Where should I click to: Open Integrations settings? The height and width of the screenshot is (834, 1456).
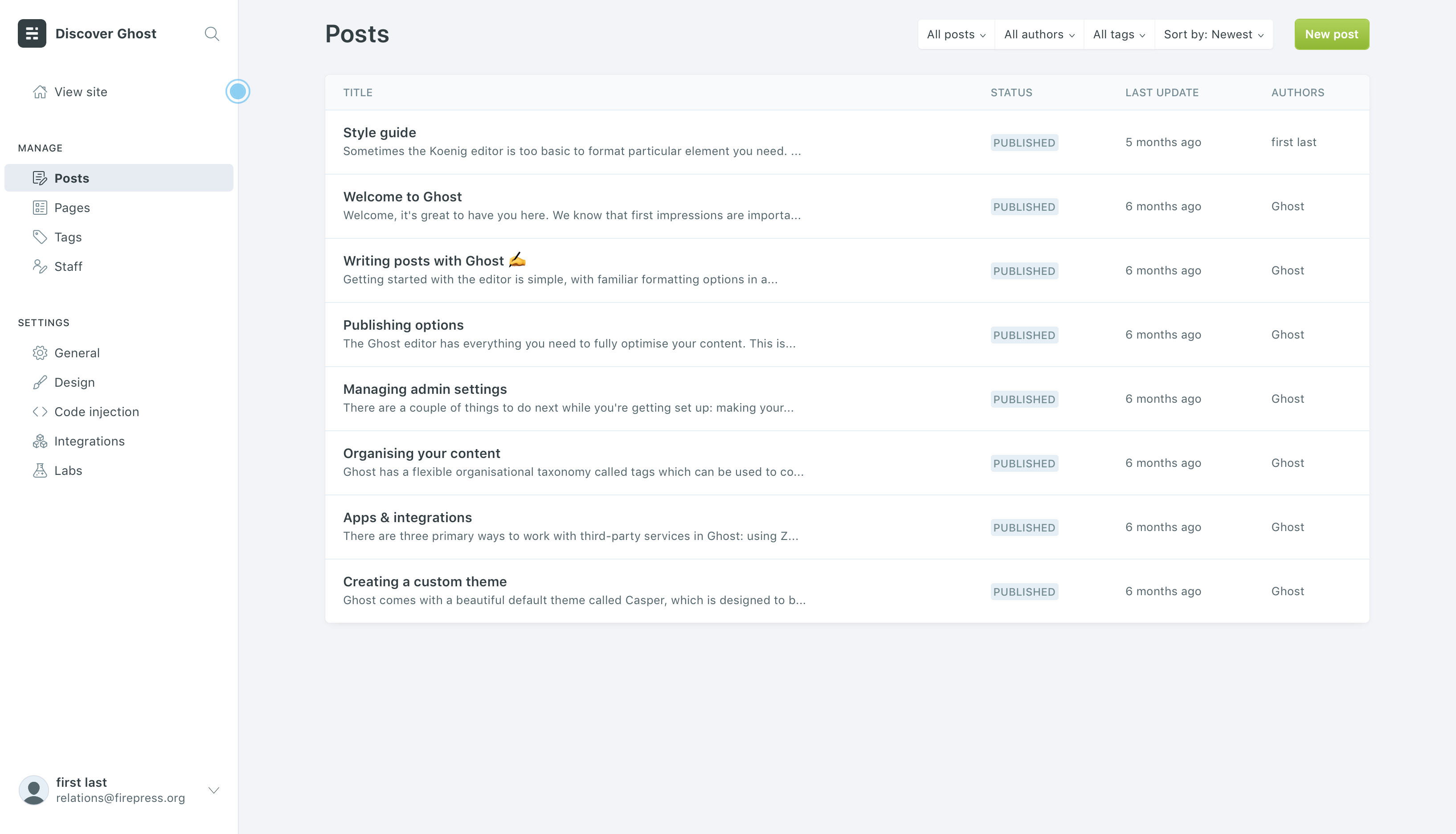(x=119, y=441)
